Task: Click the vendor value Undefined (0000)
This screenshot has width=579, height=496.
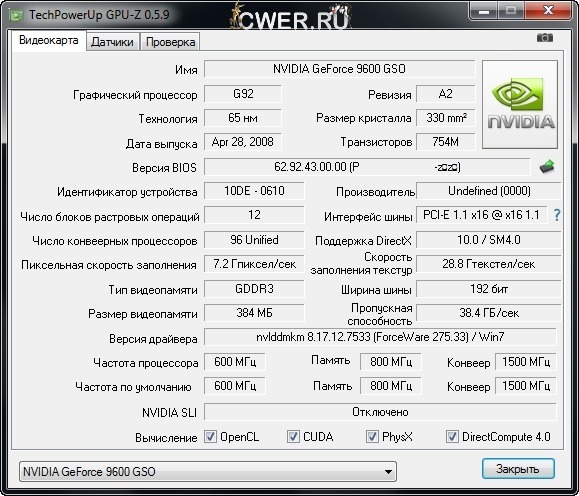Action: click(x=489, y=191)
